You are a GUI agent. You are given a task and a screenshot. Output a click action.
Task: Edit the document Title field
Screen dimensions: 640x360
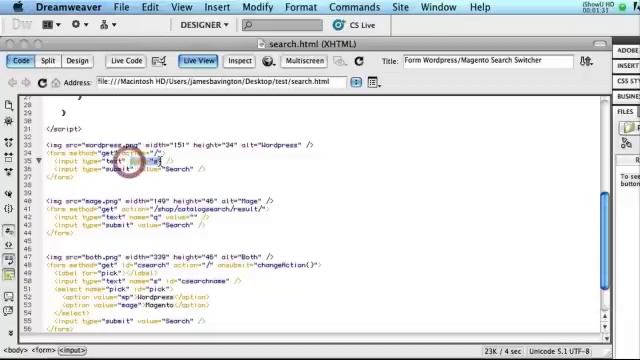coord(488,60)
